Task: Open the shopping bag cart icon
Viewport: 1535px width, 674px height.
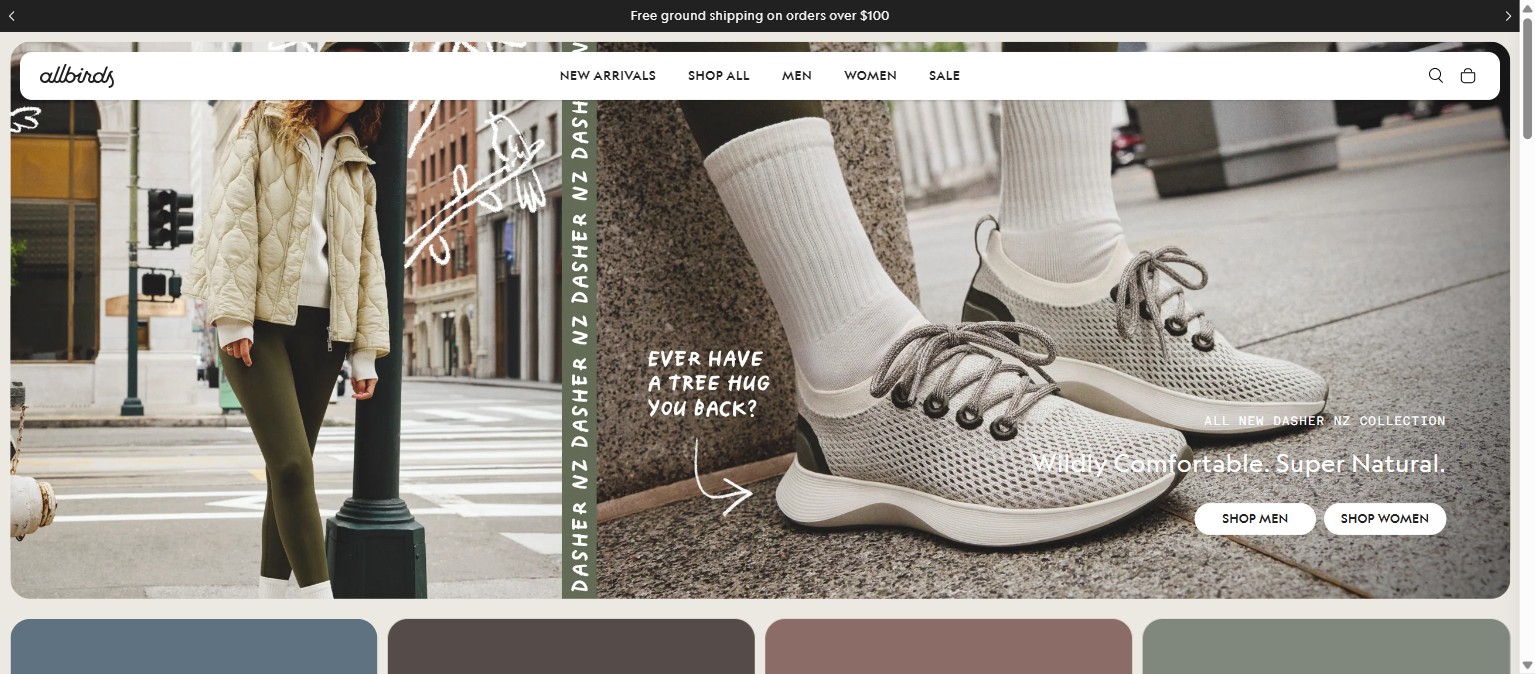Action: pyautogui.click(x=1467, y=76)
